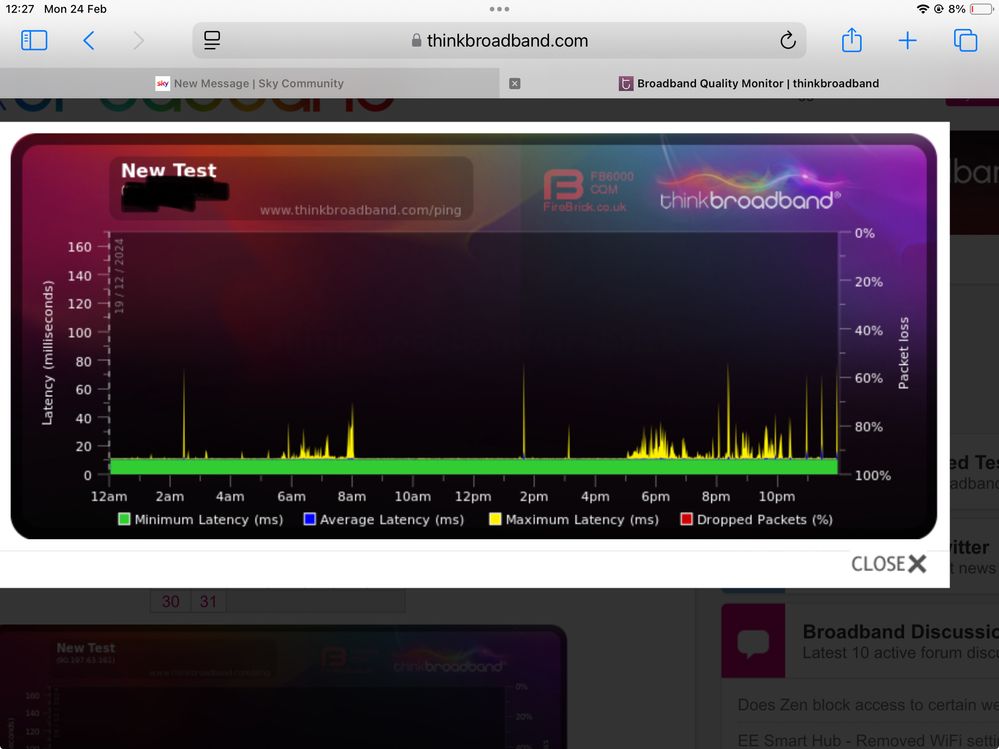The image size is (999, 749).
Task: Select calendar day 31
Action: (x=208, y=601)
